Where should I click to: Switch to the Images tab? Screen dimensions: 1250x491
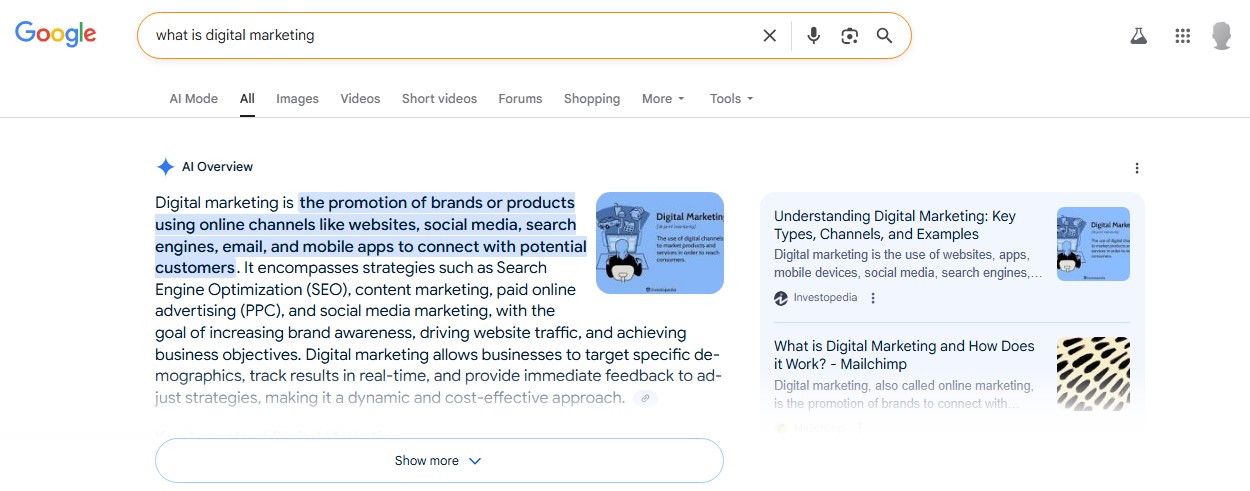click(x=297, y=99)
